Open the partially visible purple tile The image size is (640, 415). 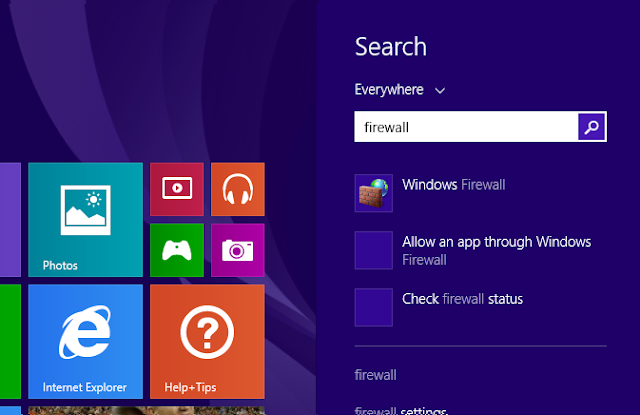[10, 220]
